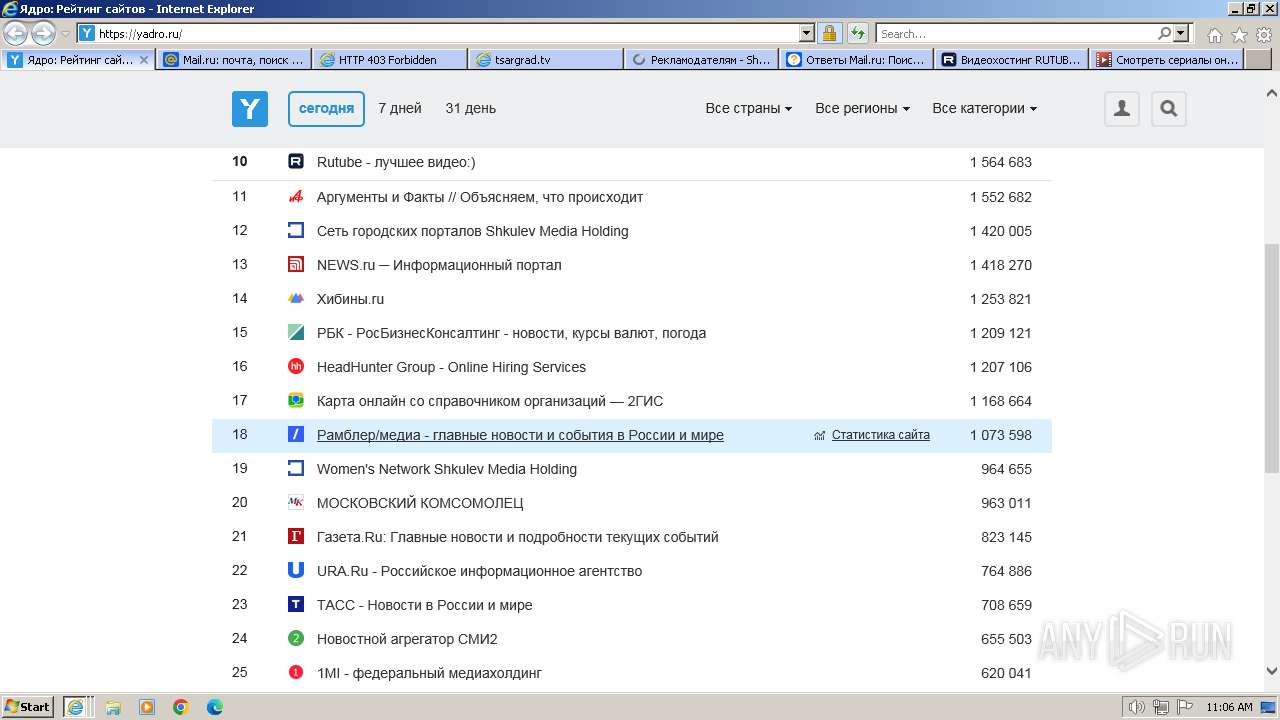Click the refresh page icon
Image resolution: width=1280 pixels, height=720 pixels.
(858, 33)
